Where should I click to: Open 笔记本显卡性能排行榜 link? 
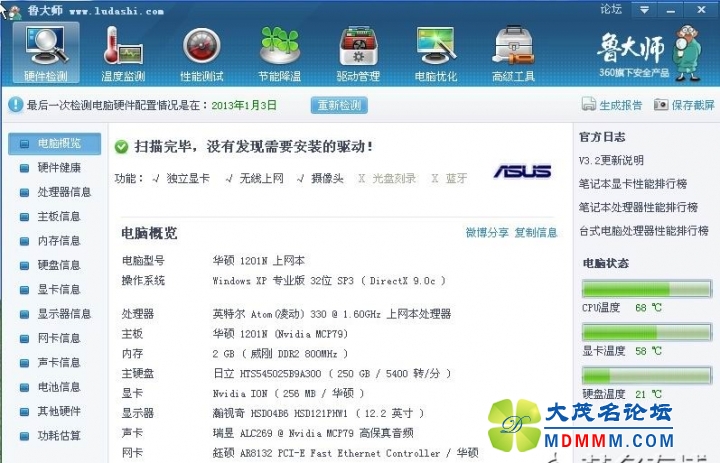coord(633,184)
